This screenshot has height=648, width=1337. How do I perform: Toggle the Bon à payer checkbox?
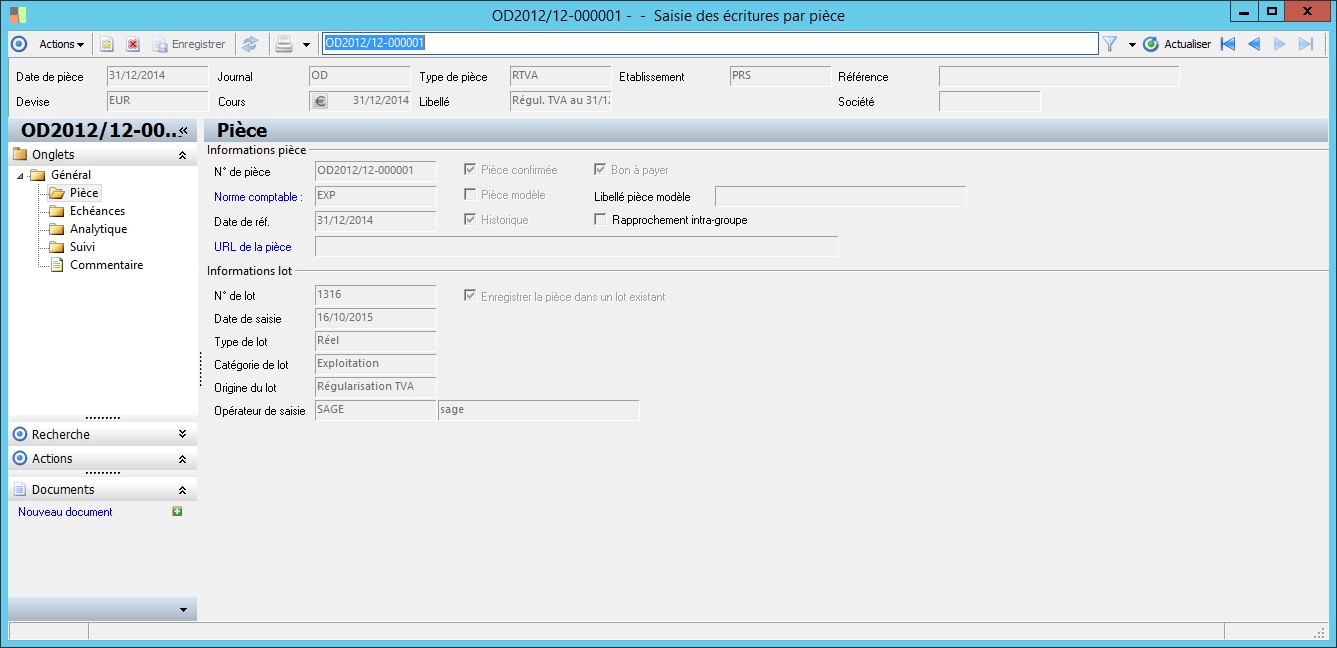[600, 170]
